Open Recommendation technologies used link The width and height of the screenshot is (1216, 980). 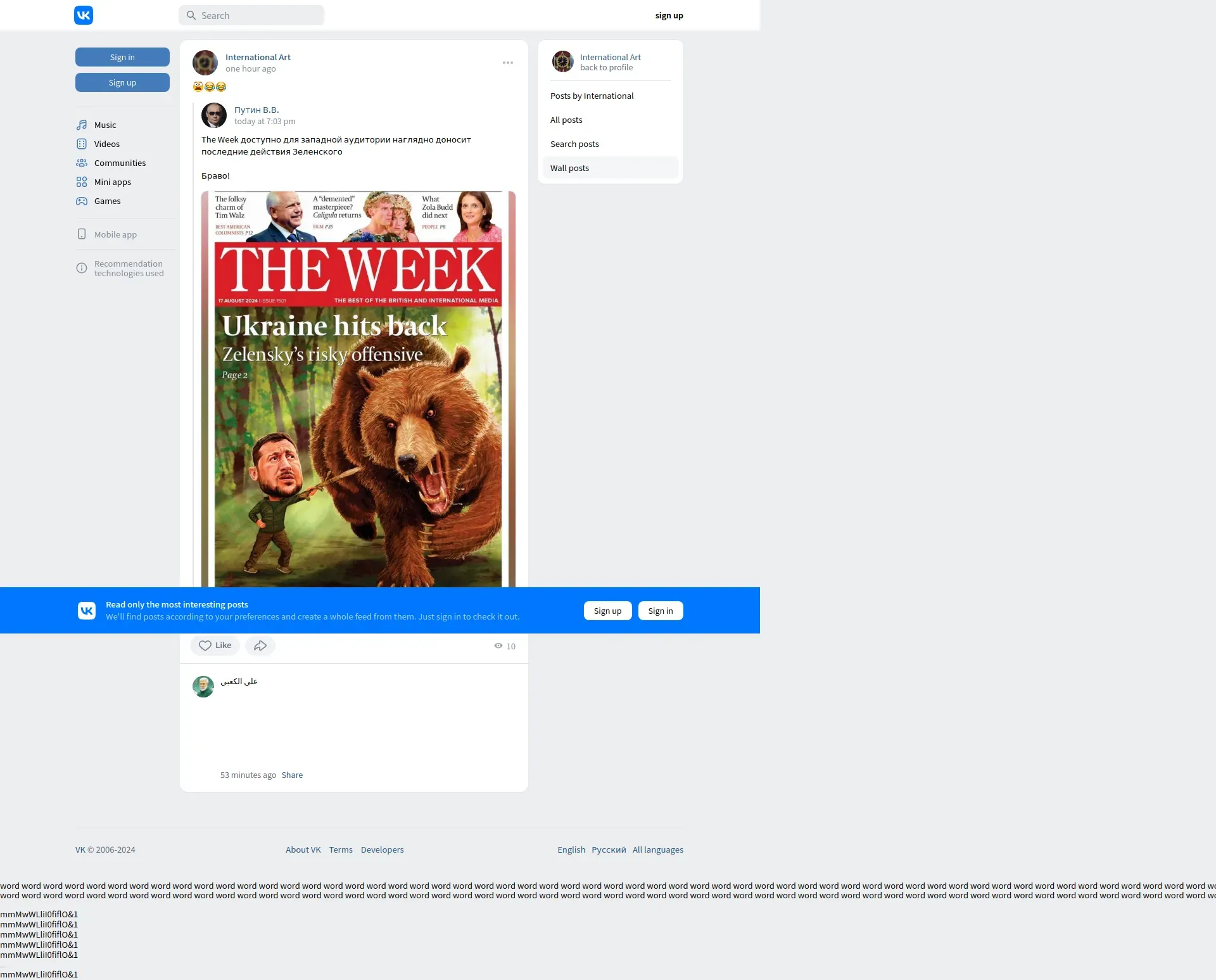click(x=129, y=269)
